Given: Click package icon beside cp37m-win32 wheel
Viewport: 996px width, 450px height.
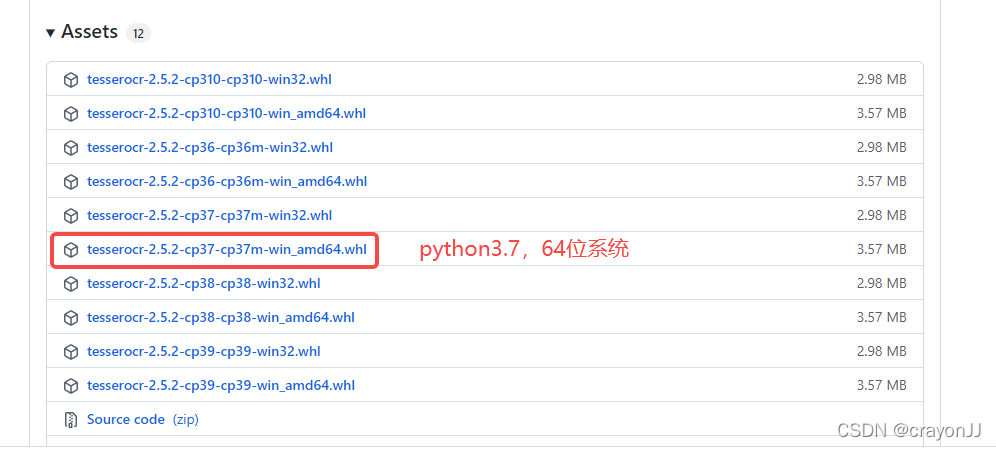Looking at the screenshot, I should (71, 216).
